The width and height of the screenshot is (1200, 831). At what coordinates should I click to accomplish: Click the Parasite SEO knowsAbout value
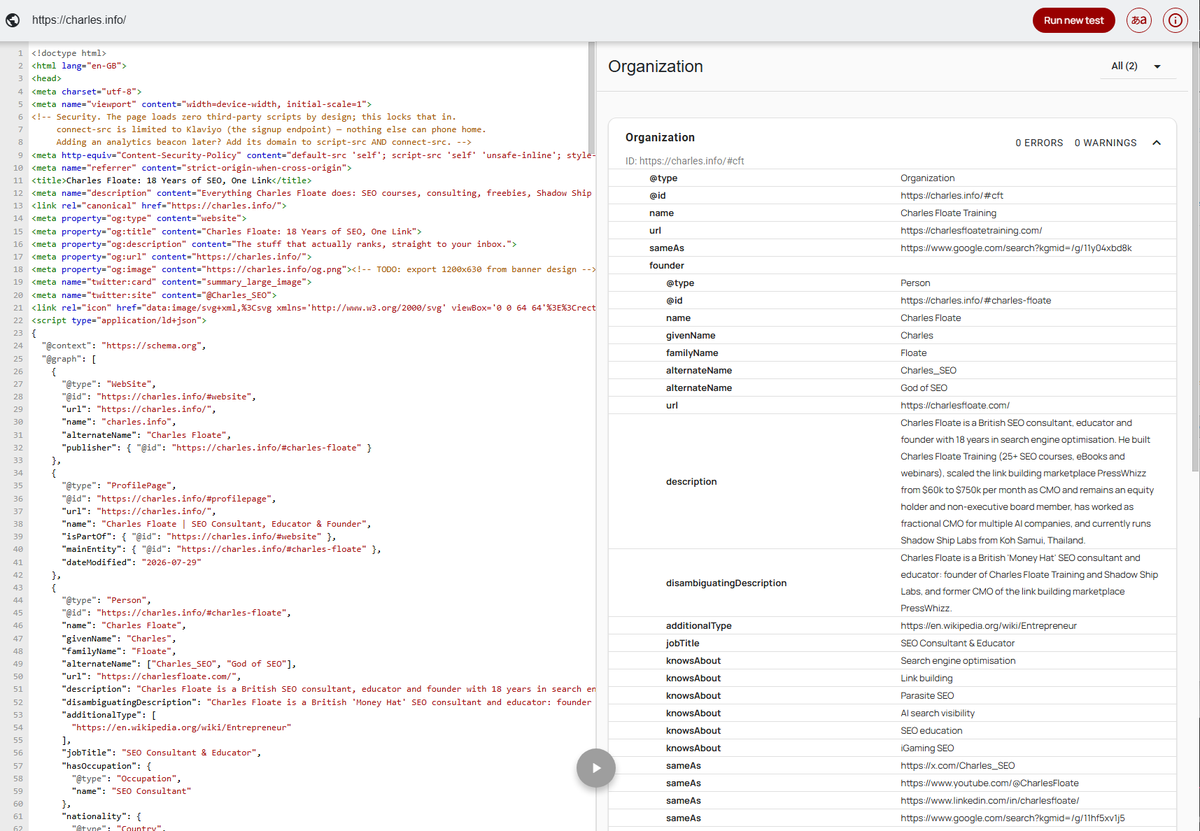[x=927, y=695]
